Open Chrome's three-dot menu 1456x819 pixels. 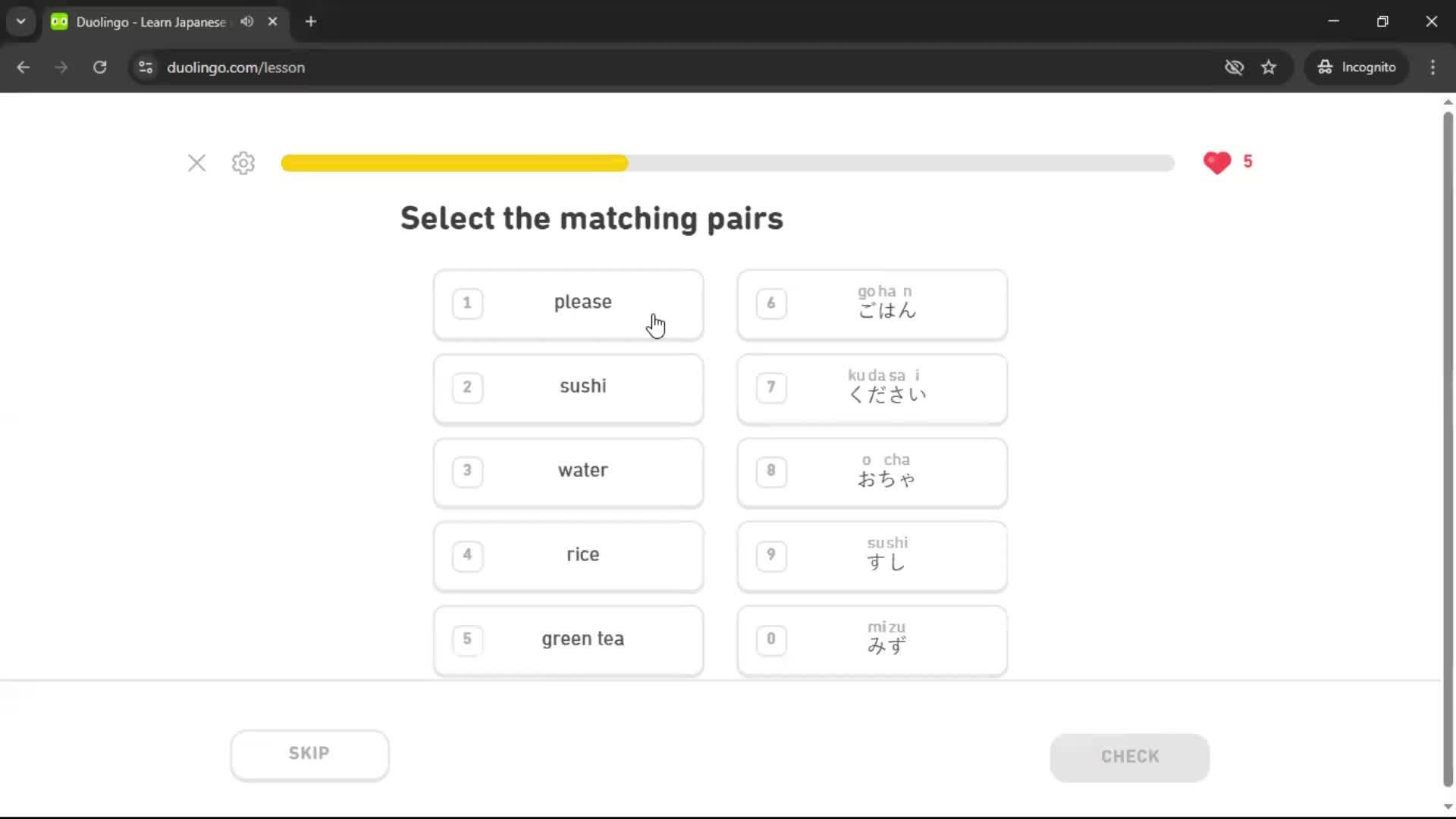click(x=1432, y=67)
